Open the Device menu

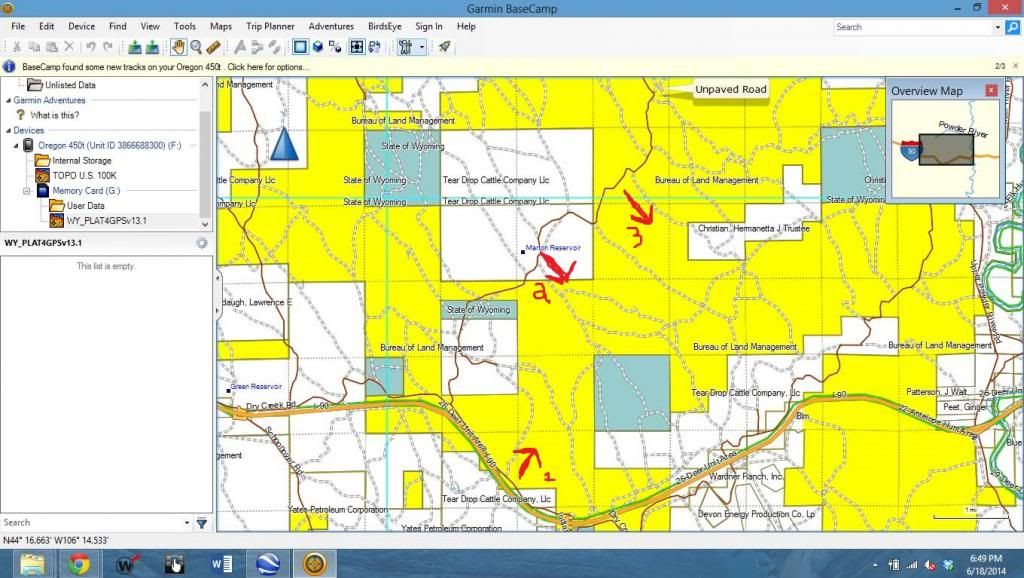82,26
